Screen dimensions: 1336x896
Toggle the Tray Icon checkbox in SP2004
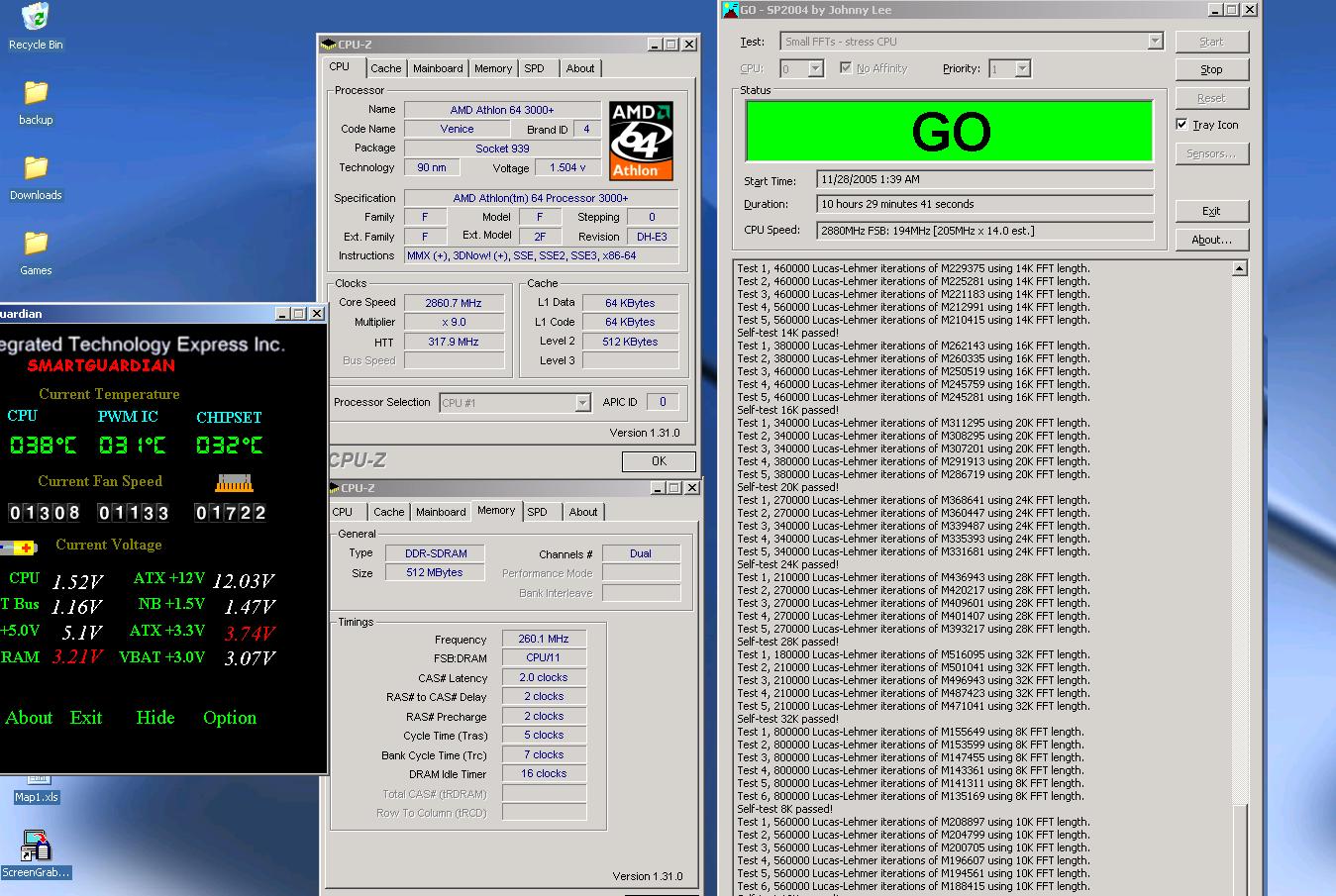coord(1182,125)
